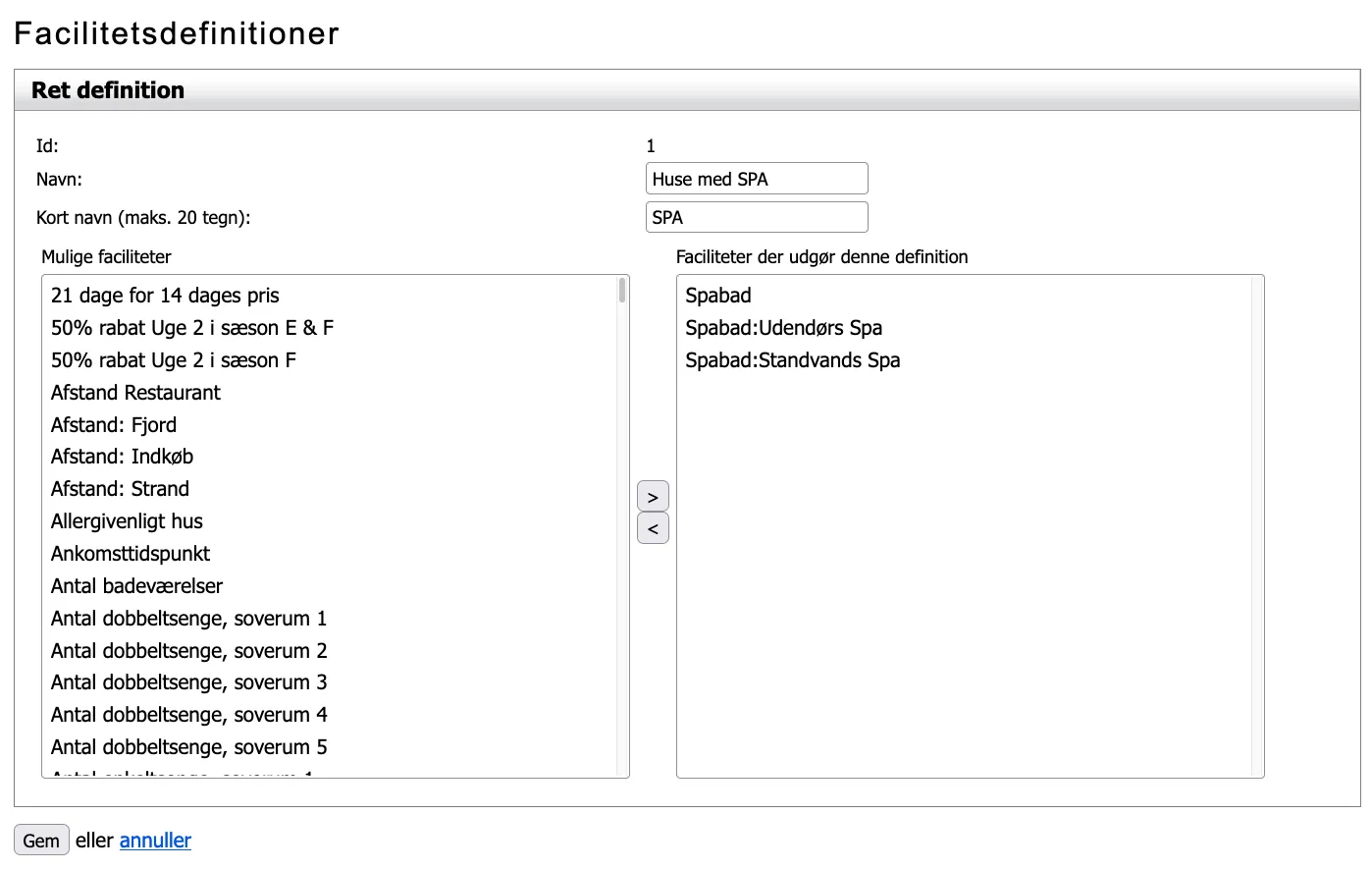Screen dimensions: 1372x869
Task: Select 'Antal badeværelser' facility
Action: (x=136, y=586)
